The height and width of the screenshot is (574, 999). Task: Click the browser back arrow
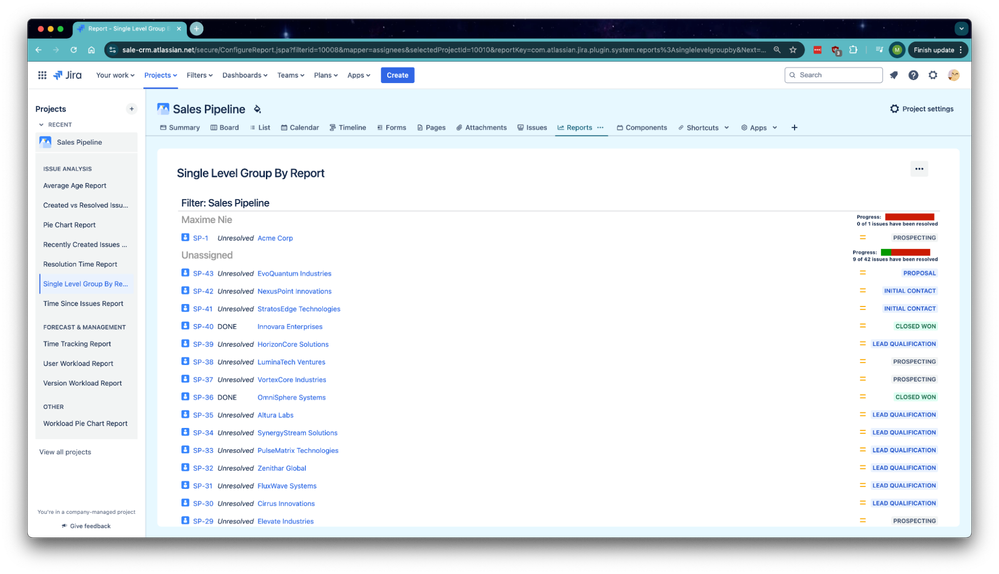tap(39, 50)
